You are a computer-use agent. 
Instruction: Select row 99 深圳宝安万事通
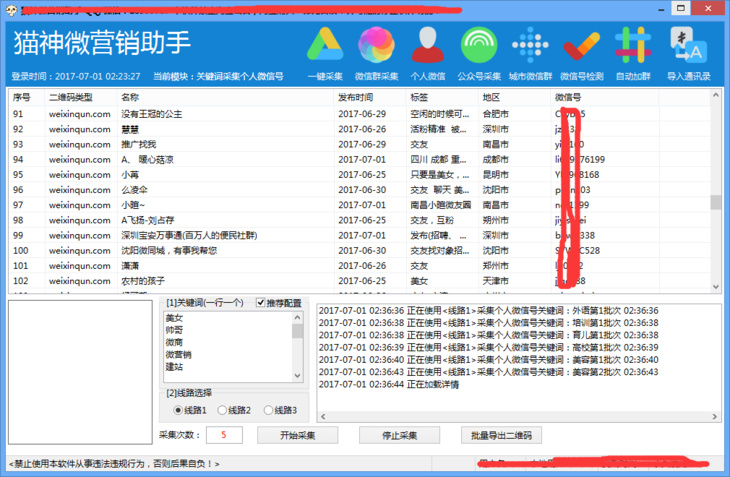[358, 235]
